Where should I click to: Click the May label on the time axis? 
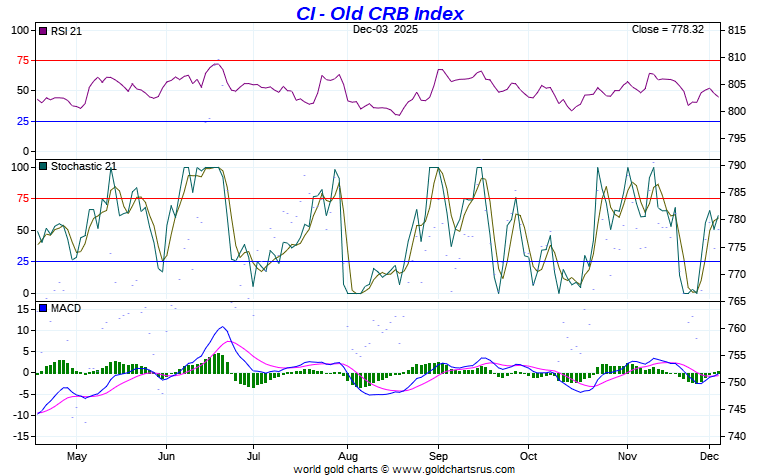[x=77, y=455]
